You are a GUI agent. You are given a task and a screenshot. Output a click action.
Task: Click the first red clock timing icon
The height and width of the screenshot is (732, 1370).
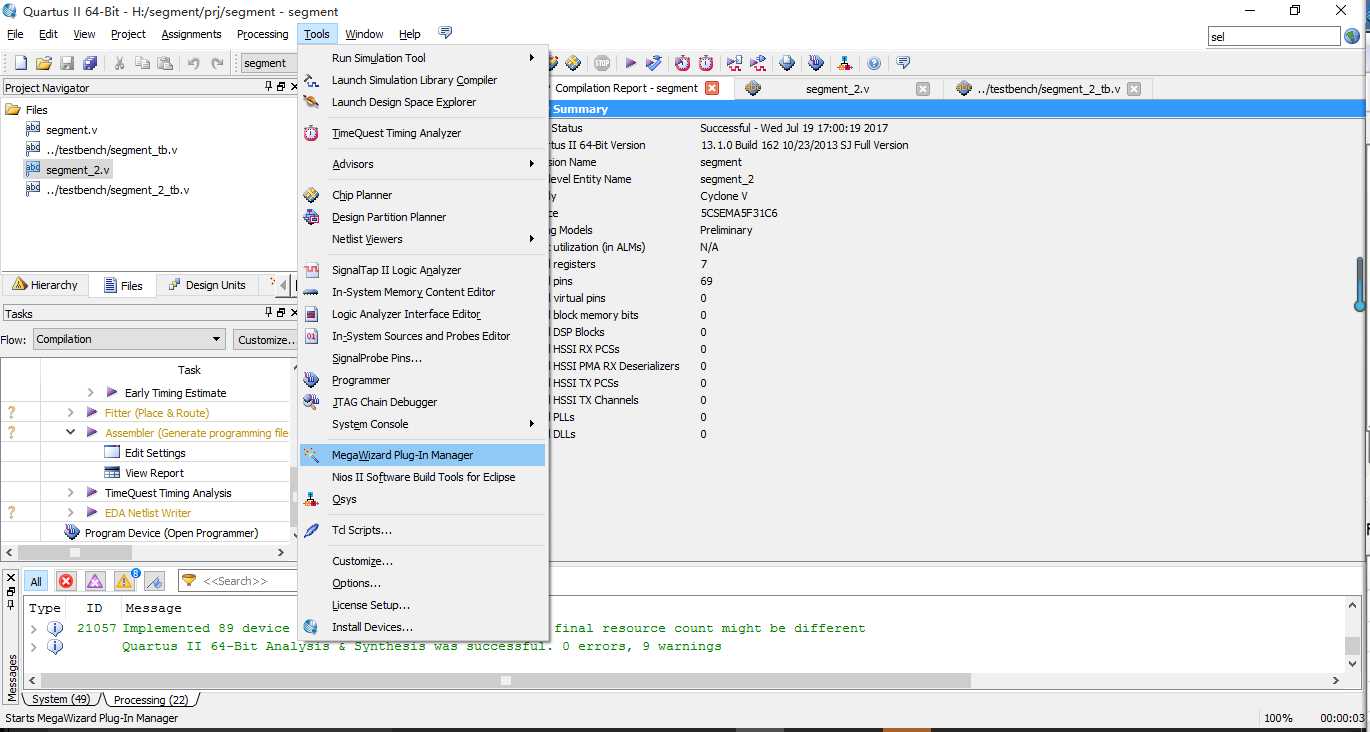pyautogui.click(x=682, y=63)
